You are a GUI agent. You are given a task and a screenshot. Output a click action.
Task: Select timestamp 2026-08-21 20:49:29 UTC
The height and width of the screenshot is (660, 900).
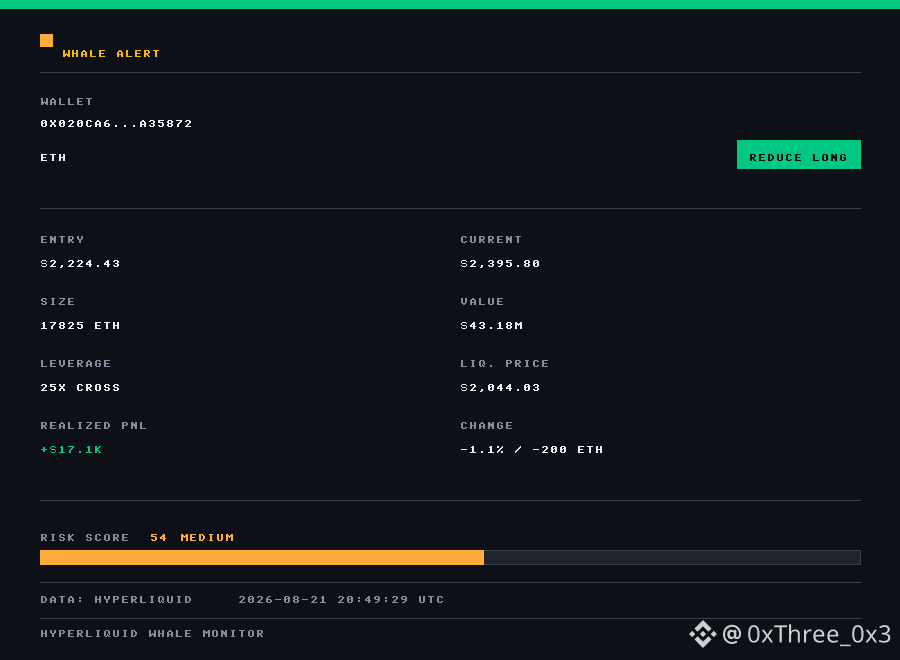341,599
